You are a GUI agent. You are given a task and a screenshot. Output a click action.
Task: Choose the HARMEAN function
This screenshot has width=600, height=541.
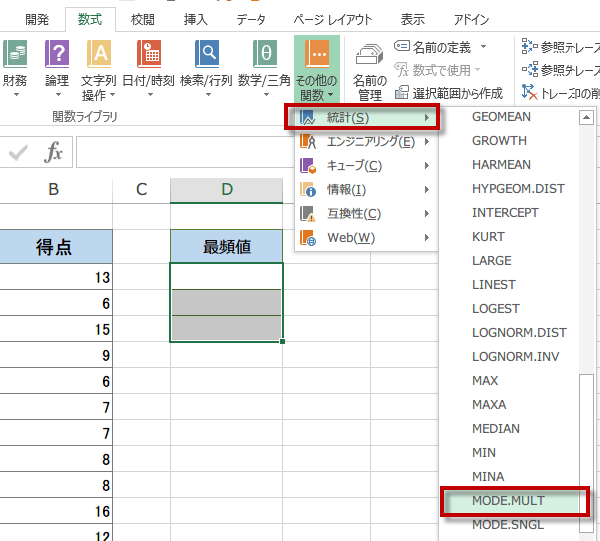click(501, 165)
